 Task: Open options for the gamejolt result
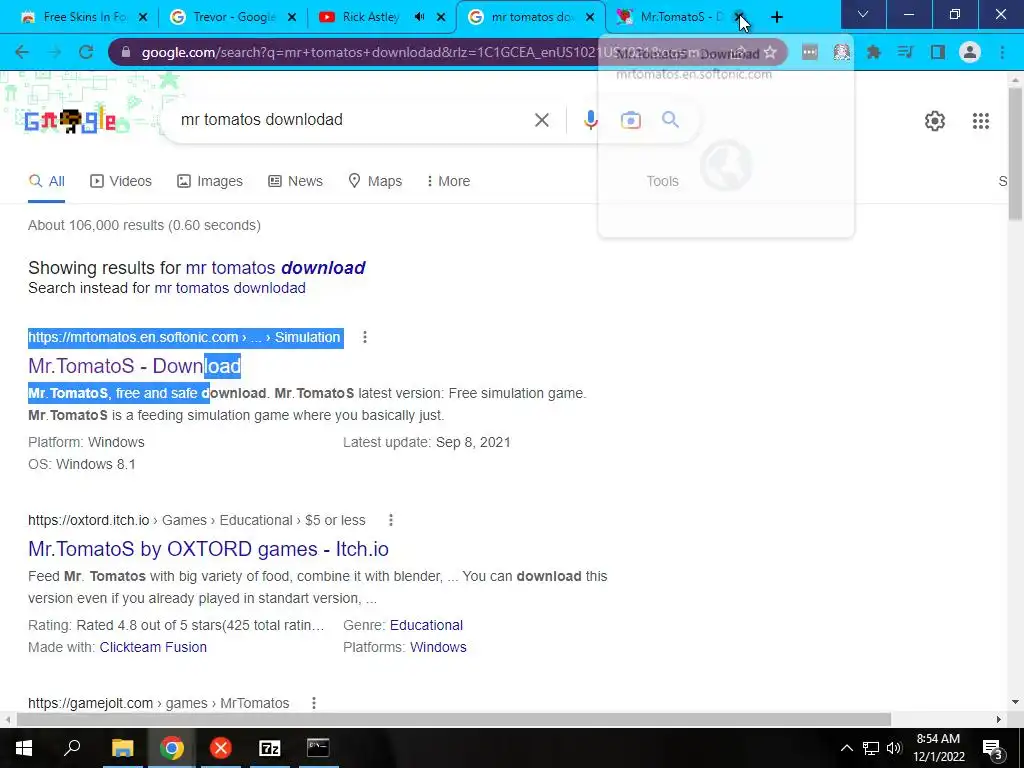(313, 703)
